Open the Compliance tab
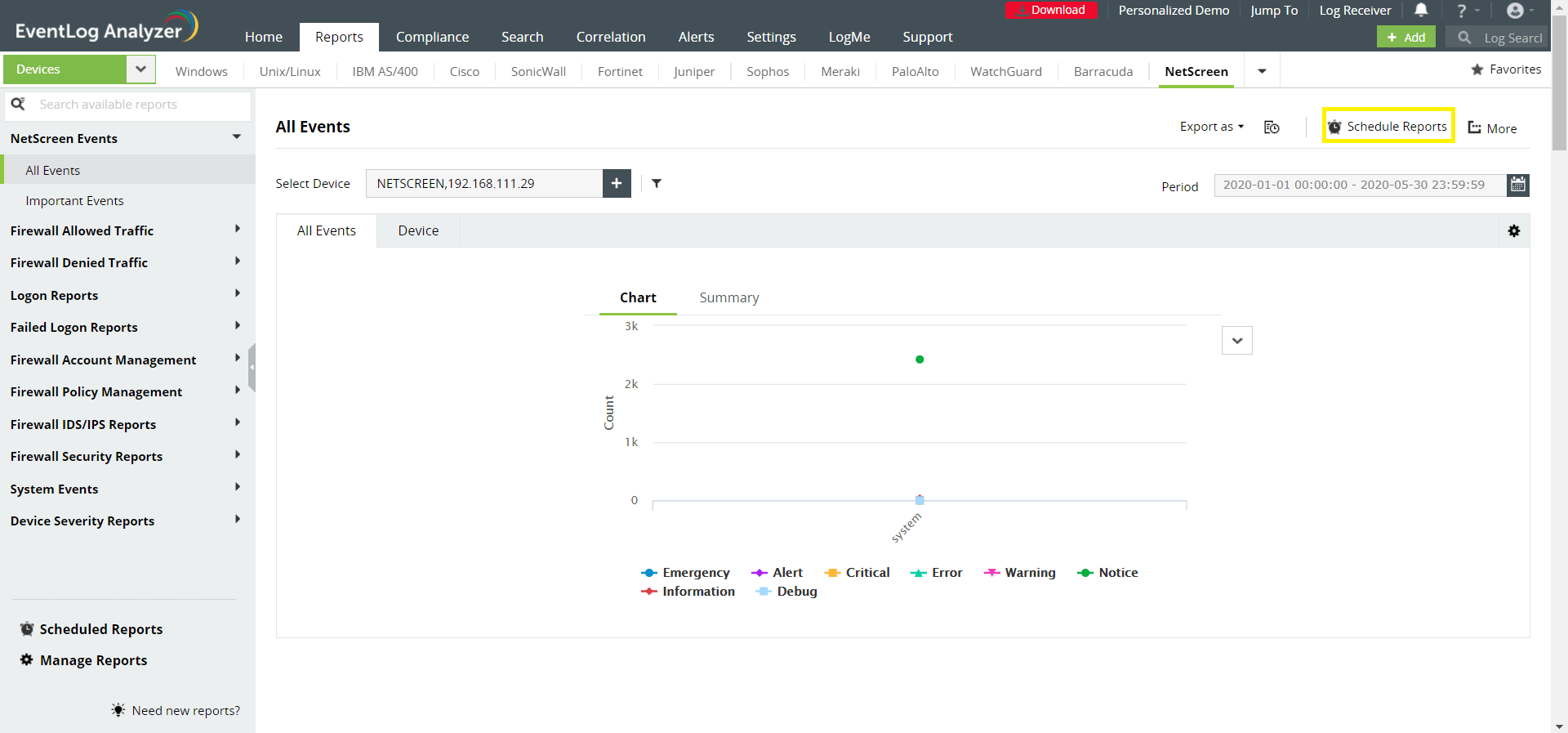The height and width of the screenshot is (733, 1568). (433, 37)
